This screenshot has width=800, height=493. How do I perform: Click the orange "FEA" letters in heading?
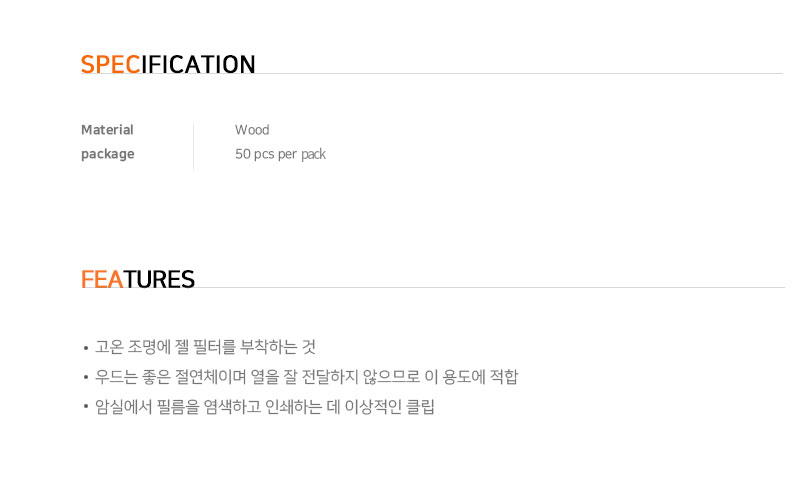[x=102, y=279]
